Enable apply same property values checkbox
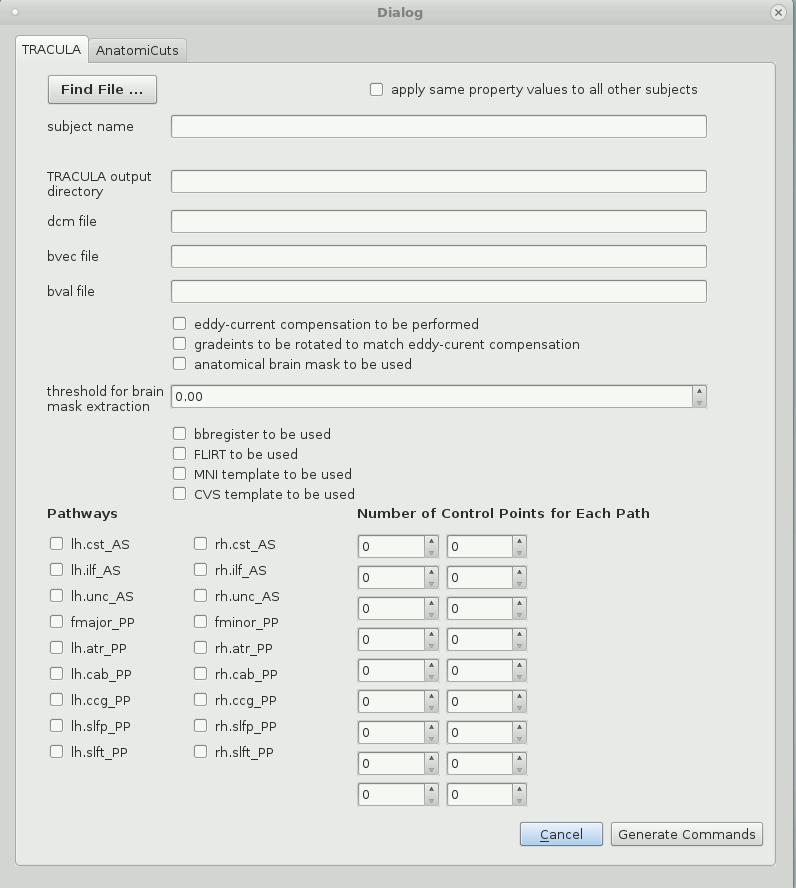The image size is (796, 888). 377,89
